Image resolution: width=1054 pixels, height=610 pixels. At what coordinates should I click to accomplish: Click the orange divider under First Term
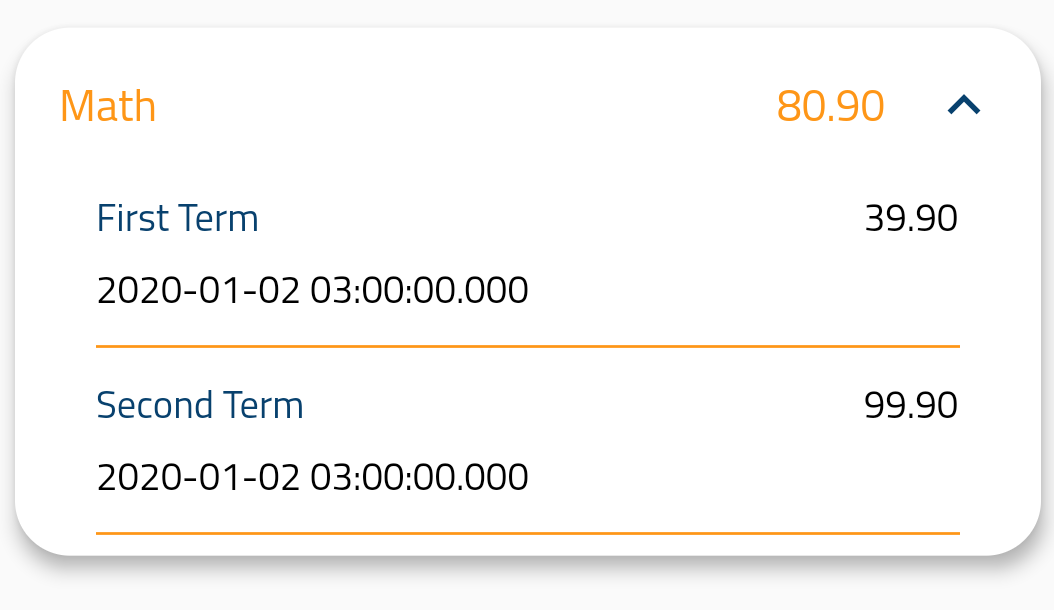click(x=527, y=345)
